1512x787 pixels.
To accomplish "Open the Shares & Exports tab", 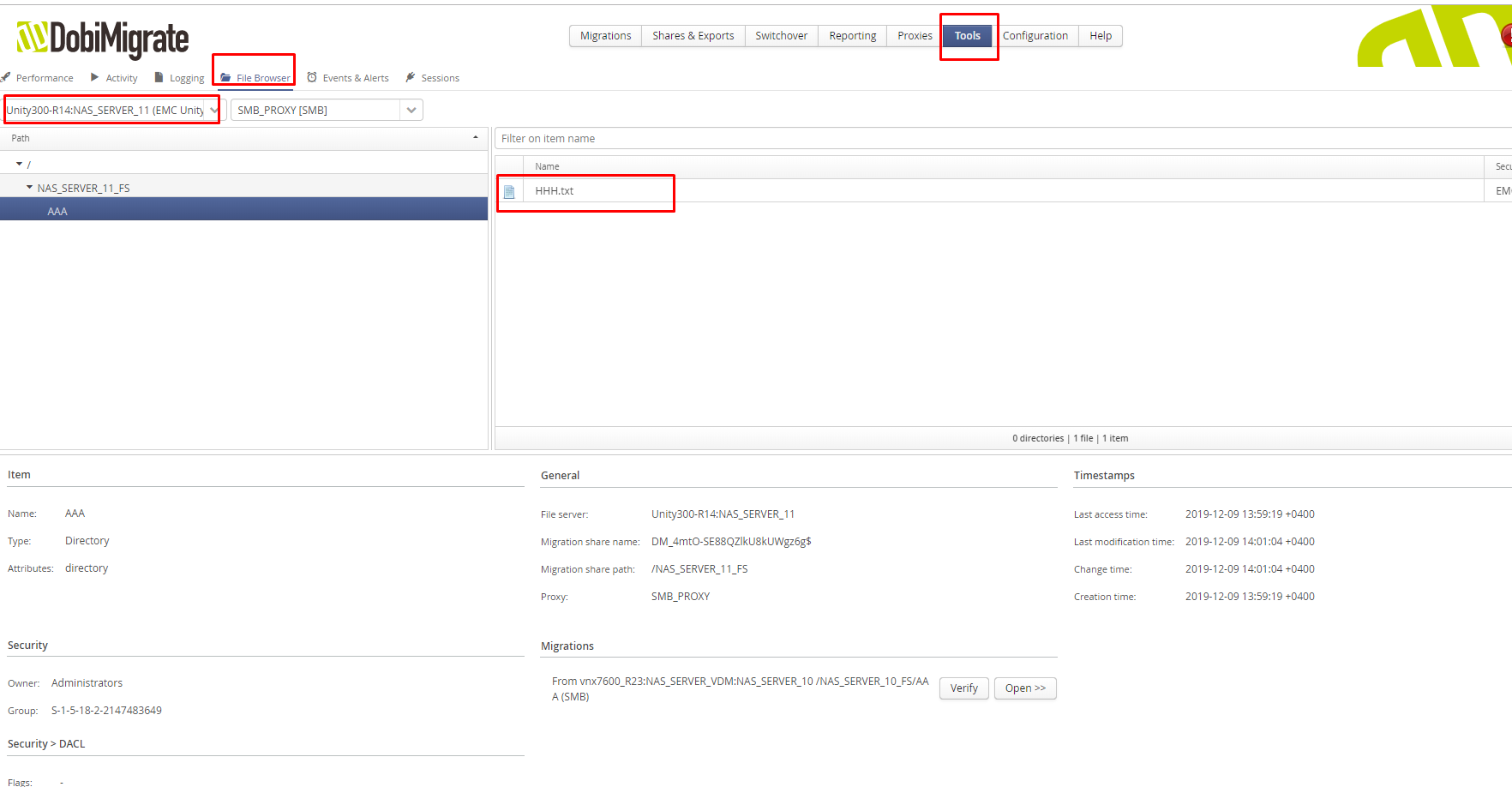I will click(x=693, y=35).
